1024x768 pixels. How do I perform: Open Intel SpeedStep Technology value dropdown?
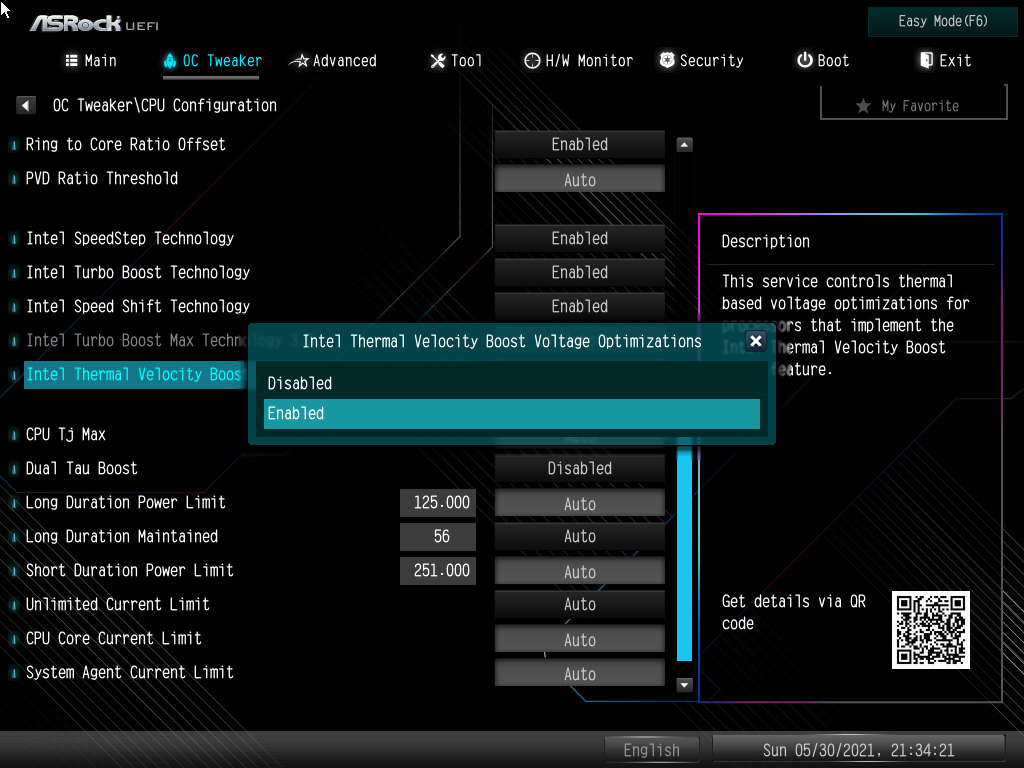tap(579, 238)
